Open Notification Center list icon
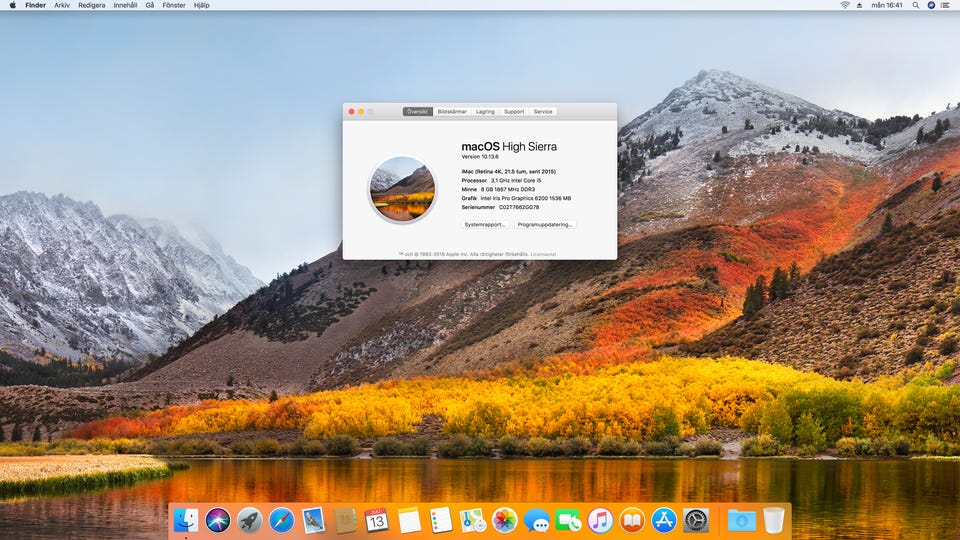 (946, 5)
